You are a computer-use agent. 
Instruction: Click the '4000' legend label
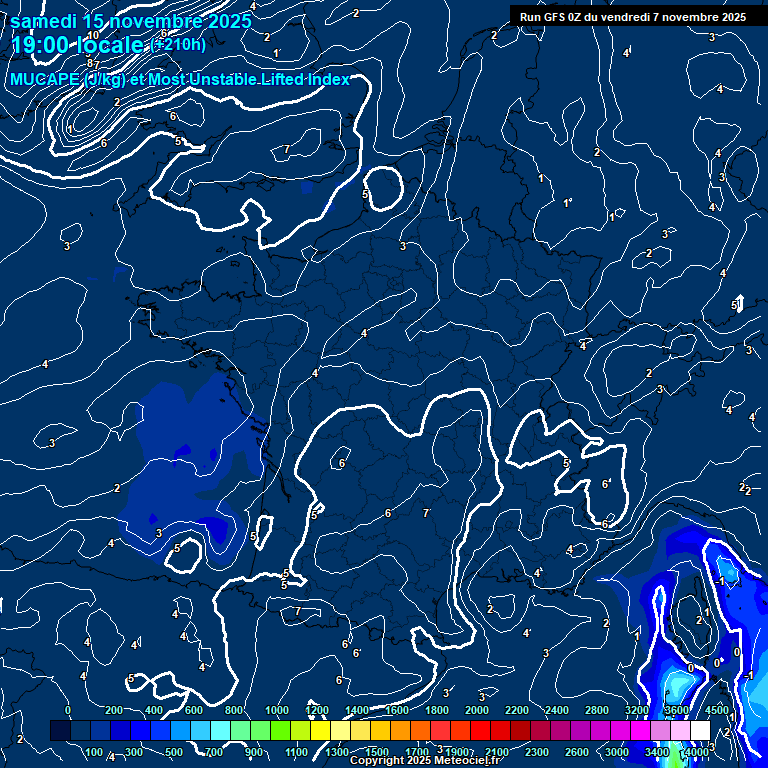(697, 752)
